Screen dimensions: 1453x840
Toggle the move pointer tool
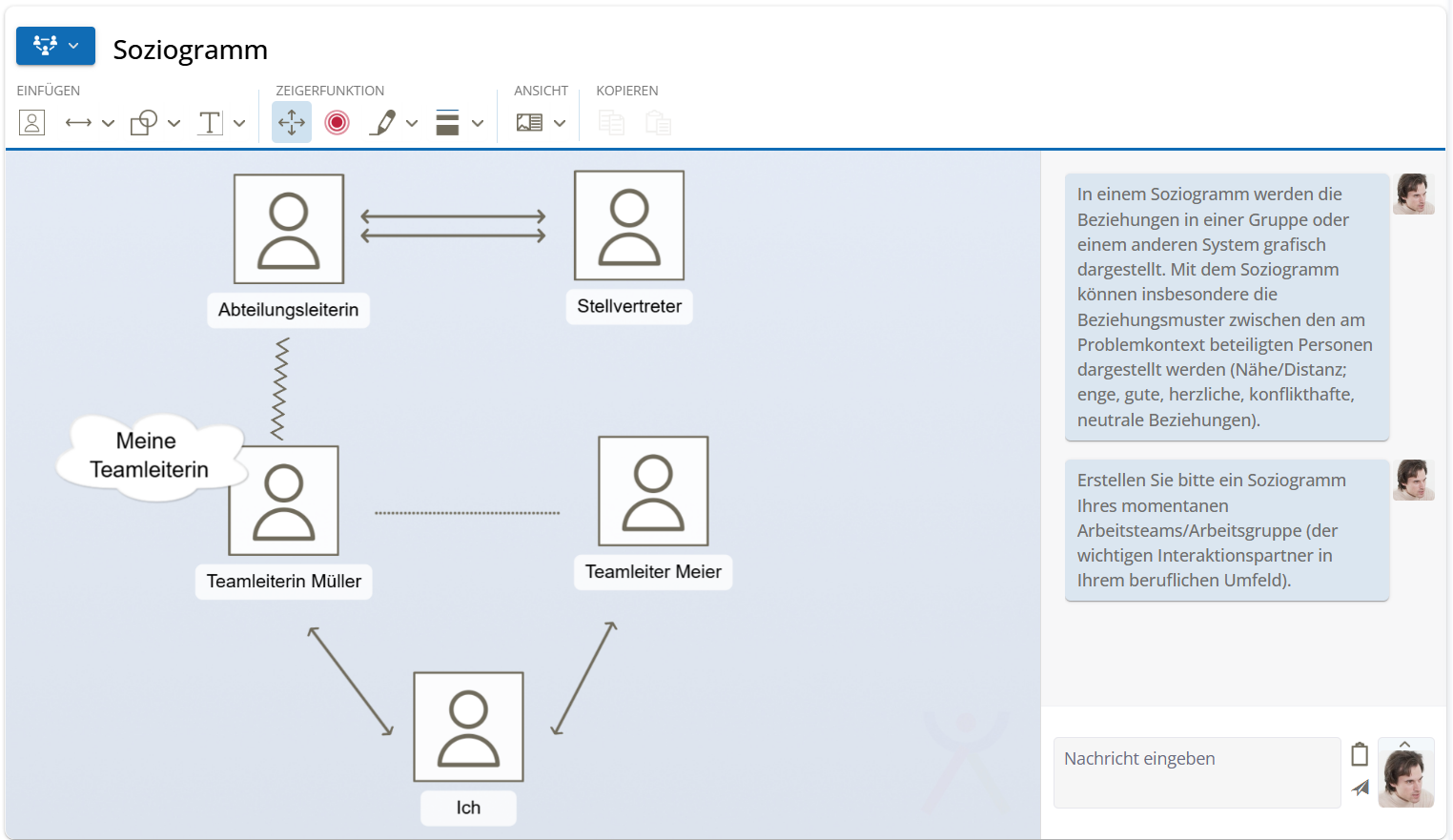click(x=292, y=123)
